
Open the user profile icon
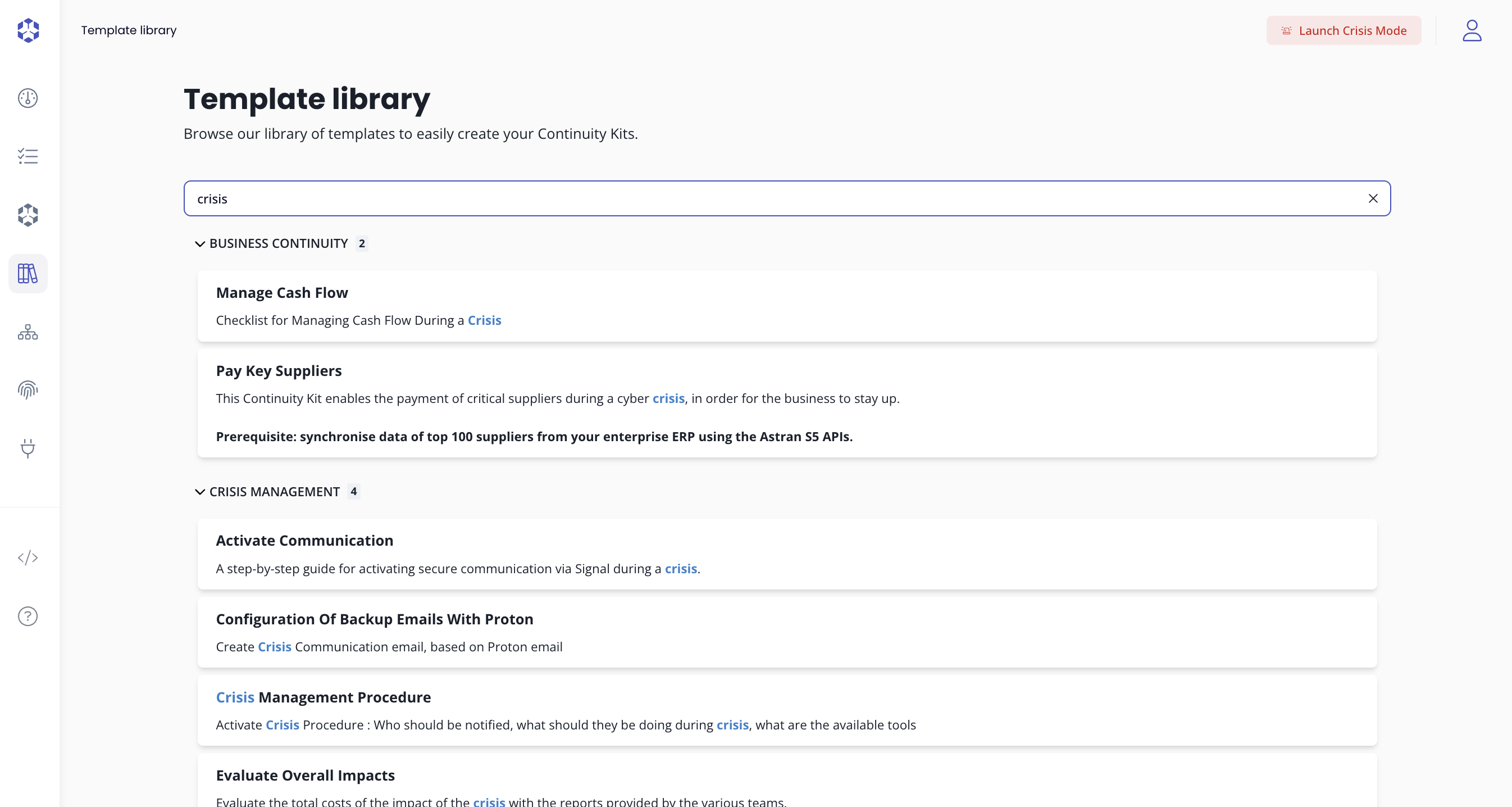tap(1472, 30)
